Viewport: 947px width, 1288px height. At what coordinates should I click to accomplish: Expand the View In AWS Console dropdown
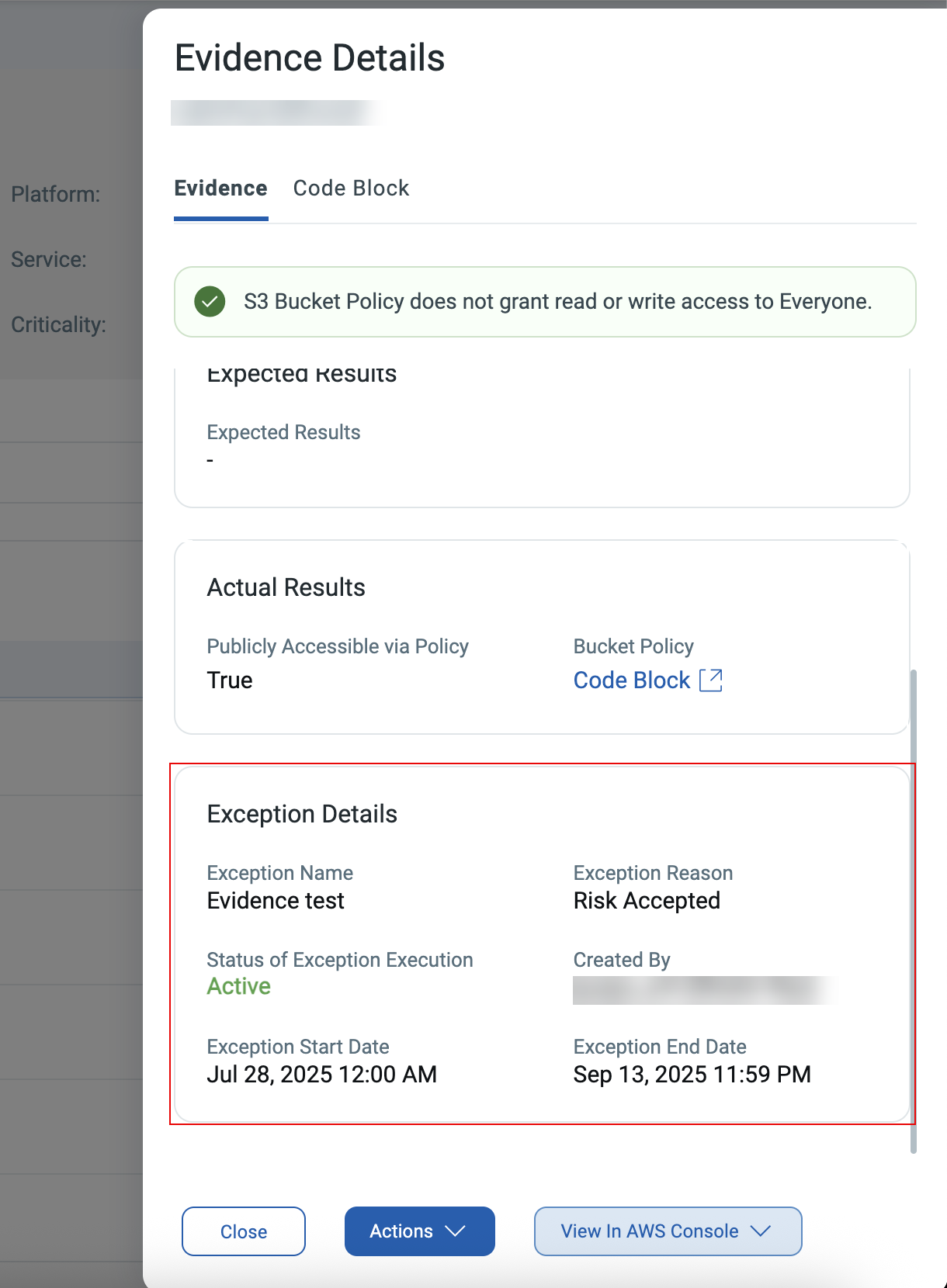pyautogui.click(x=668, y=1231)
